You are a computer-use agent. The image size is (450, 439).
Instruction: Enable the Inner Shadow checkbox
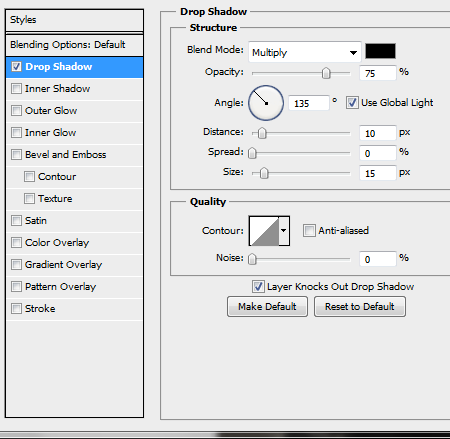click(x=16, y=89)
